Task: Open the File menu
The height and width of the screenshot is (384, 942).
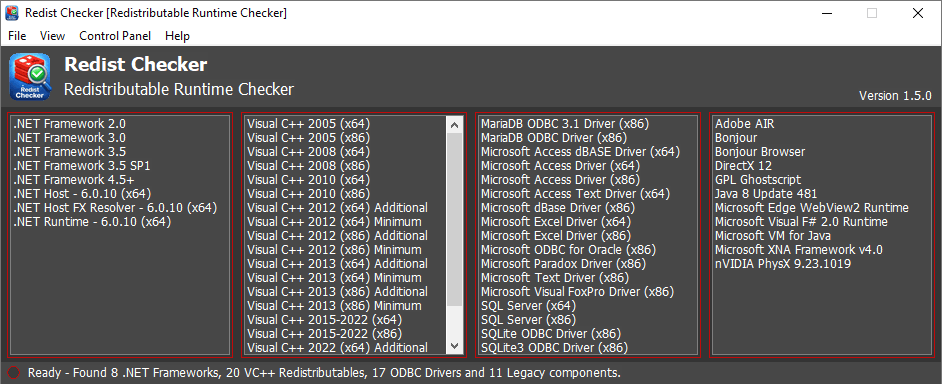Action: pos(17,36)
